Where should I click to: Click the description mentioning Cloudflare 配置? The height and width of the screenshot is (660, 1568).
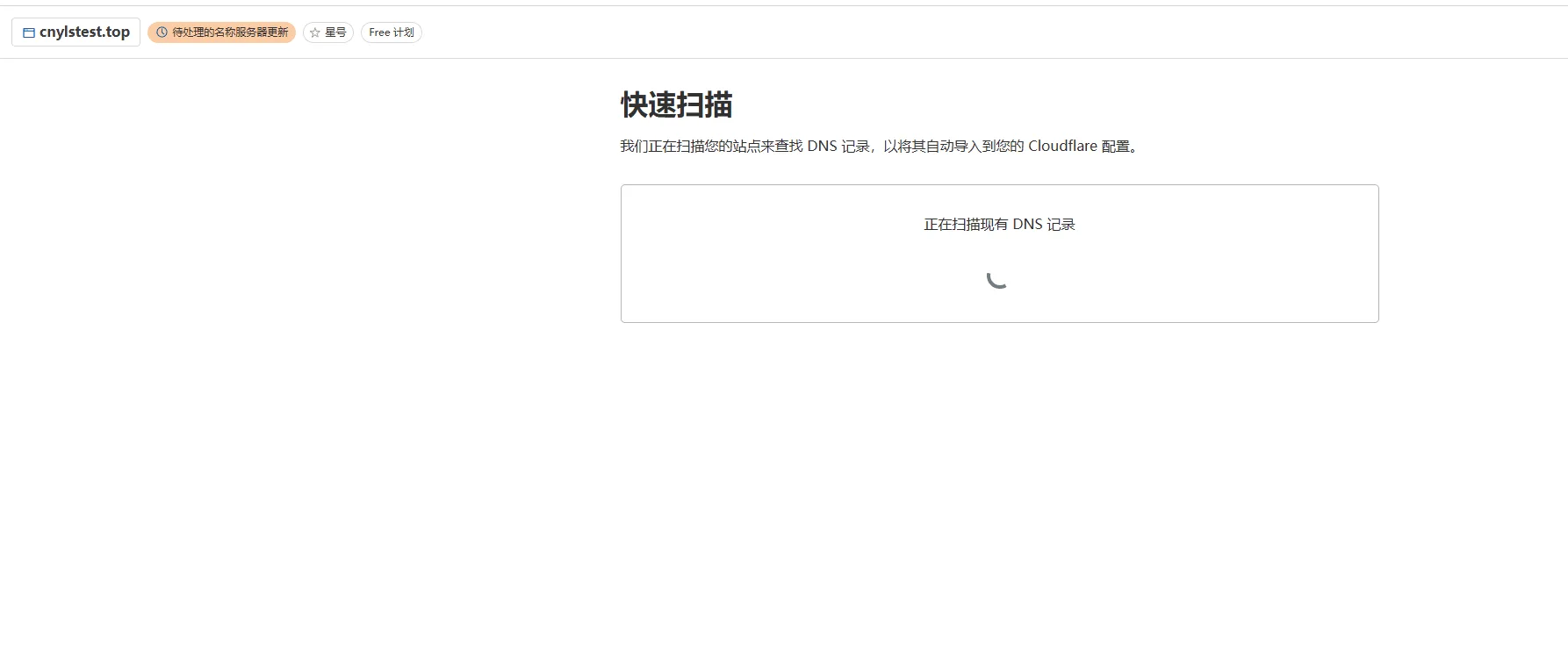[879, 146]
